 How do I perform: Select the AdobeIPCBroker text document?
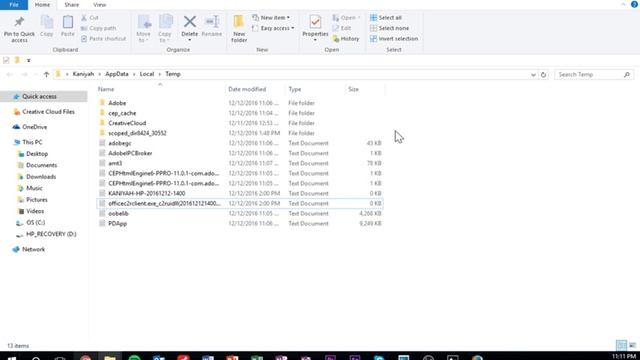point(240,153)
